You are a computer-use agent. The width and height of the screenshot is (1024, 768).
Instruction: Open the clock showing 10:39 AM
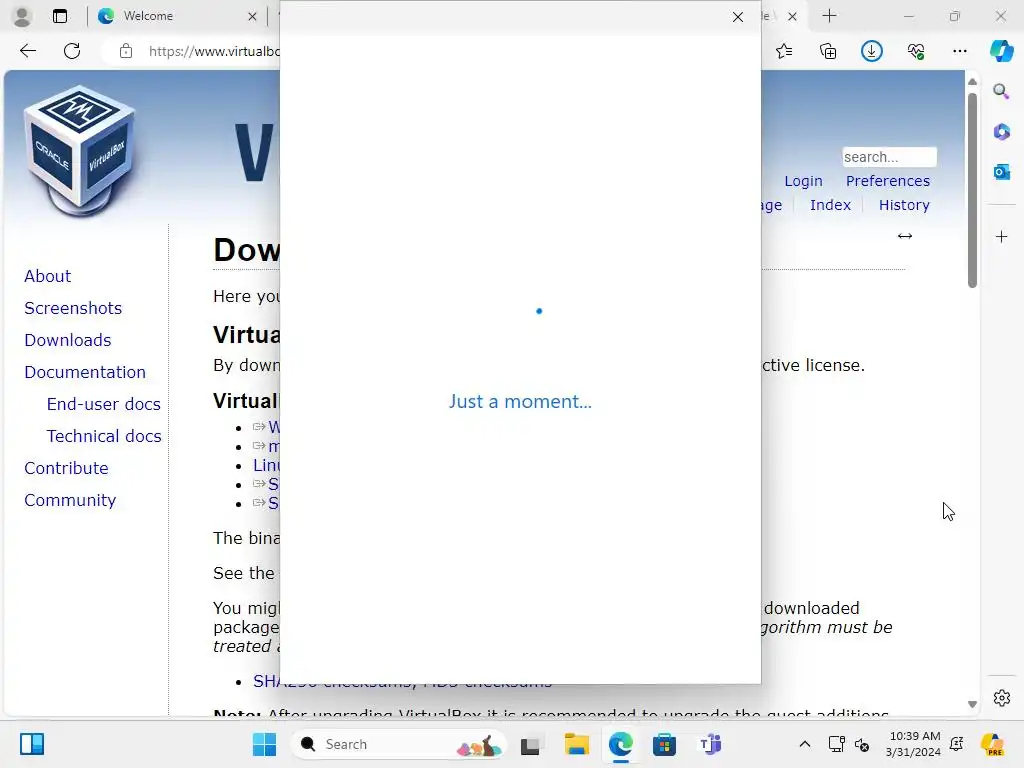914,744
